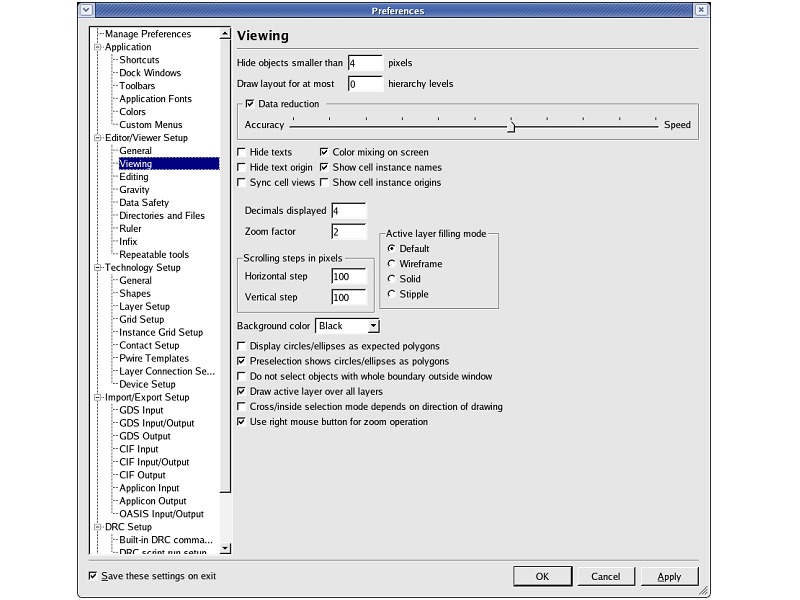Viewport: 800px width, 600px height.
Task: Open the Background color dropdown
Action: [x=373, y=326]
